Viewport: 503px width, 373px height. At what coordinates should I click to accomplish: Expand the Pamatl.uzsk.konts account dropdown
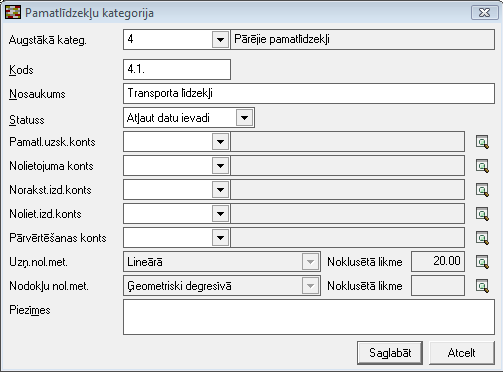[x=220, y=142]
